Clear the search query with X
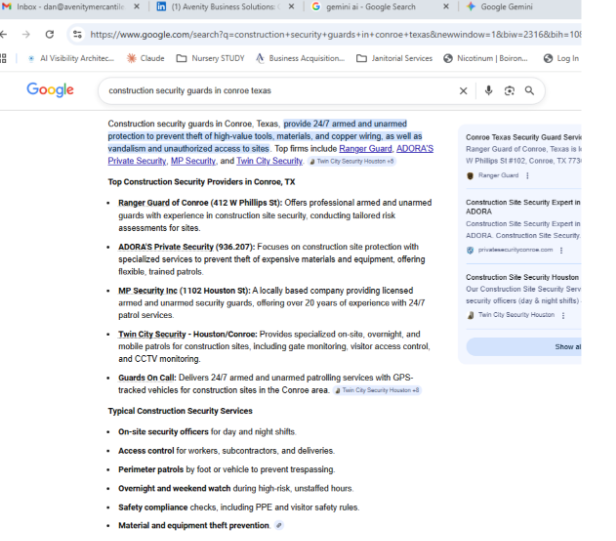 click(x=463, y=91)
